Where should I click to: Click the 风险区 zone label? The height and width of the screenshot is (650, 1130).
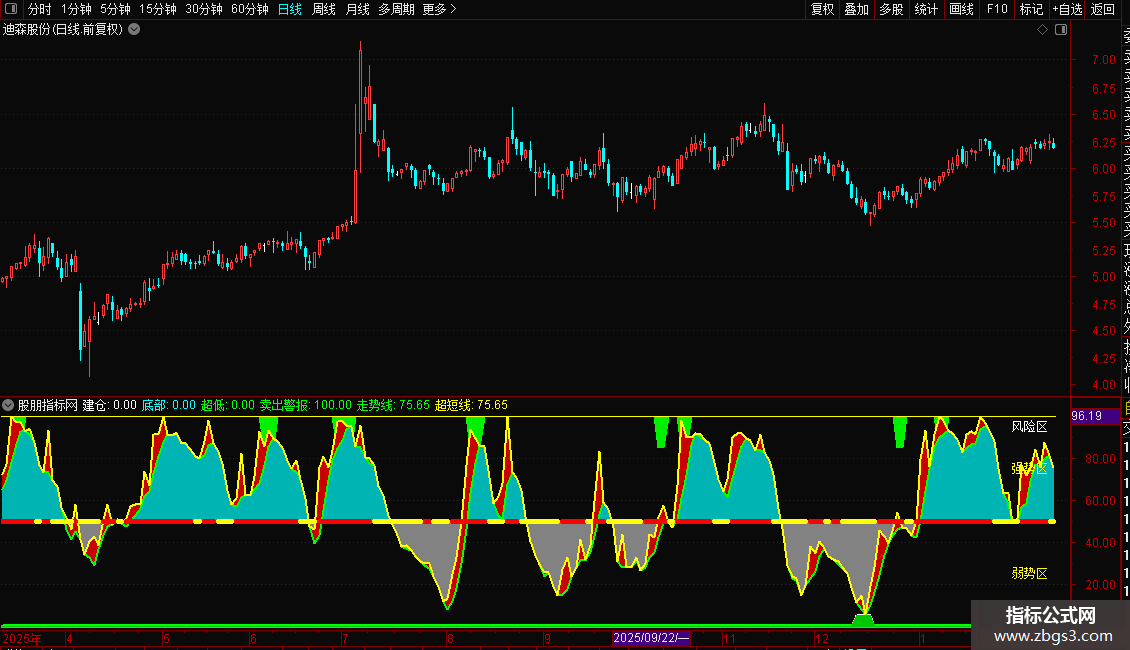click(1029, 427)
